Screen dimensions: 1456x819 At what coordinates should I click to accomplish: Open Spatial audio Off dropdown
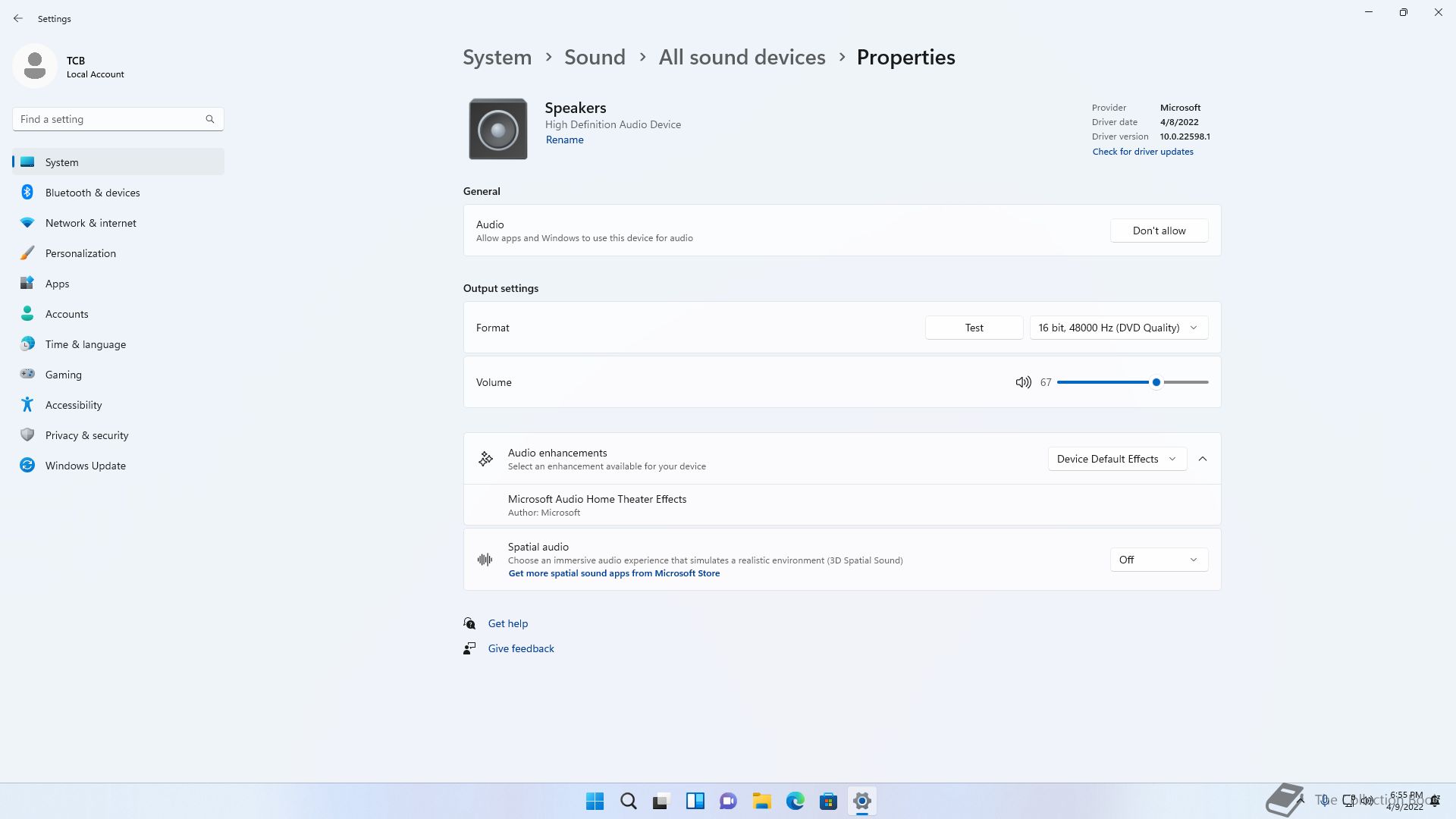tap(1158, 560)
